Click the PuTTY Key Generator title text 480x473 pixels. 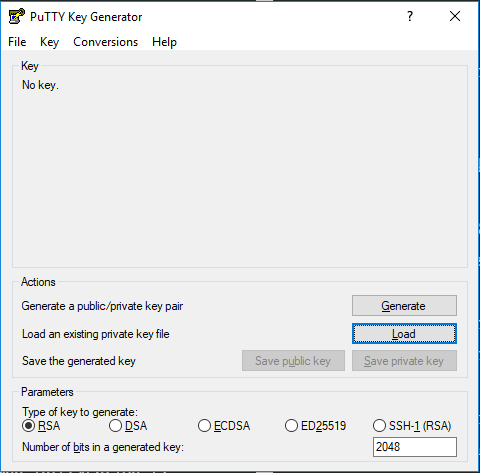pyautogui.click(x=86, y=17)
